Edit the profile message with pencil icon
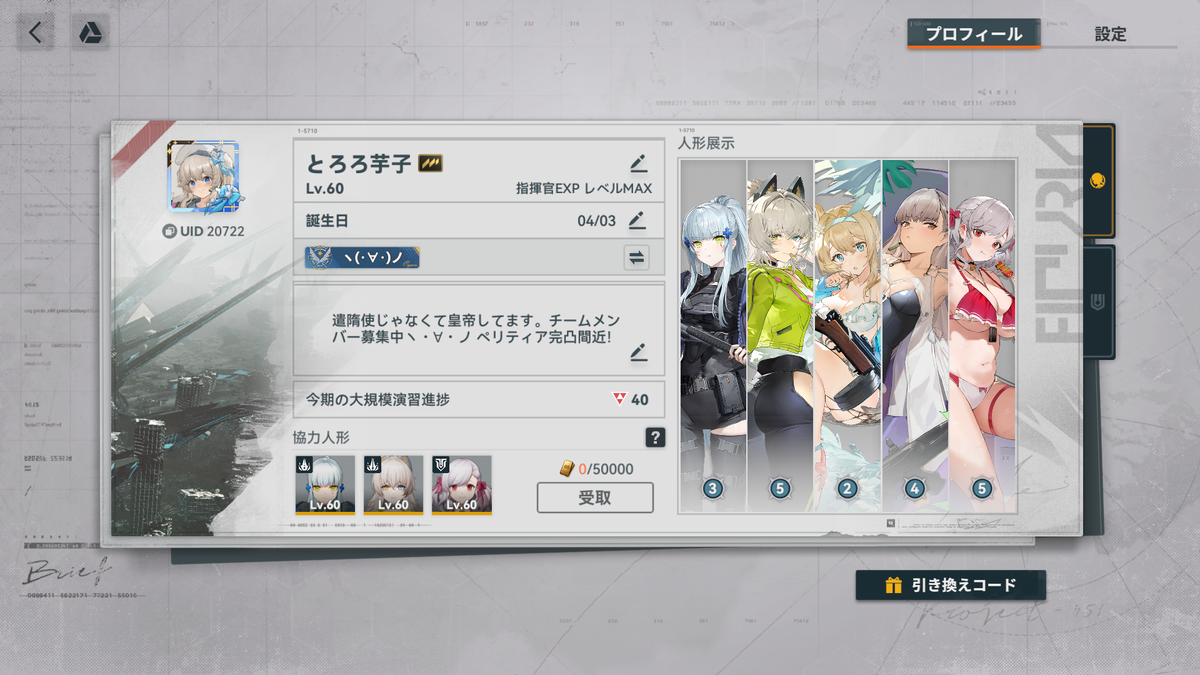The image size is (1200, 675). [638, 352]
